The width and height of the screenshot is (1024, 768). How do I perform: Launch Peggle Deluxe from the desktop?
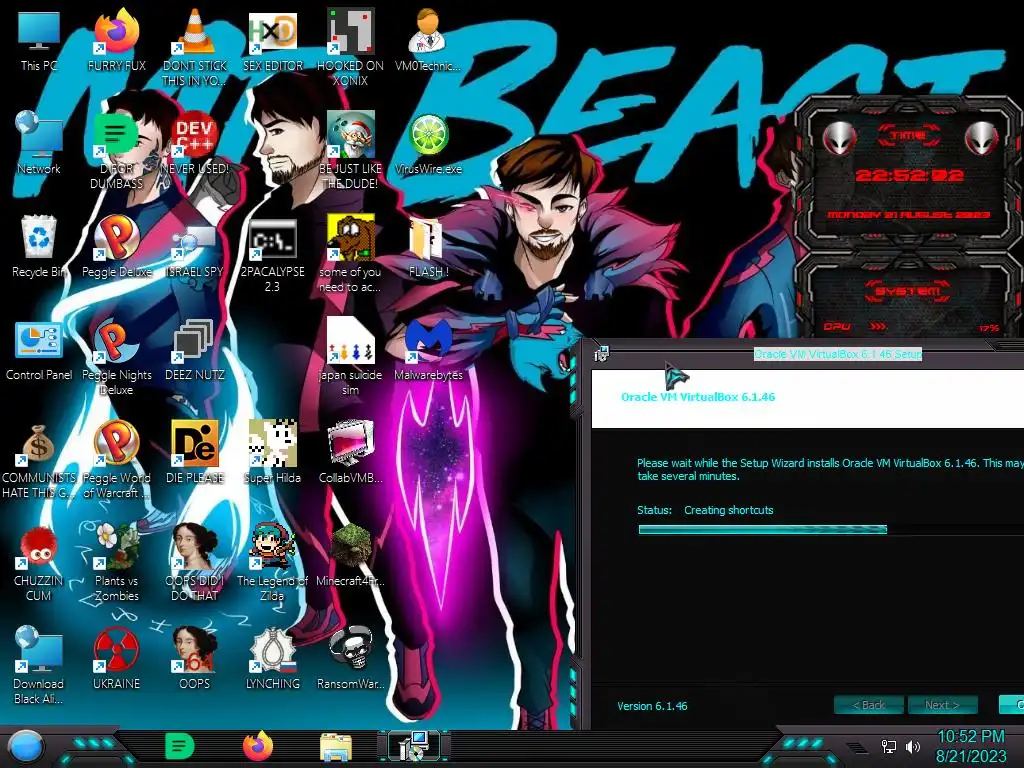coord(116,246)
